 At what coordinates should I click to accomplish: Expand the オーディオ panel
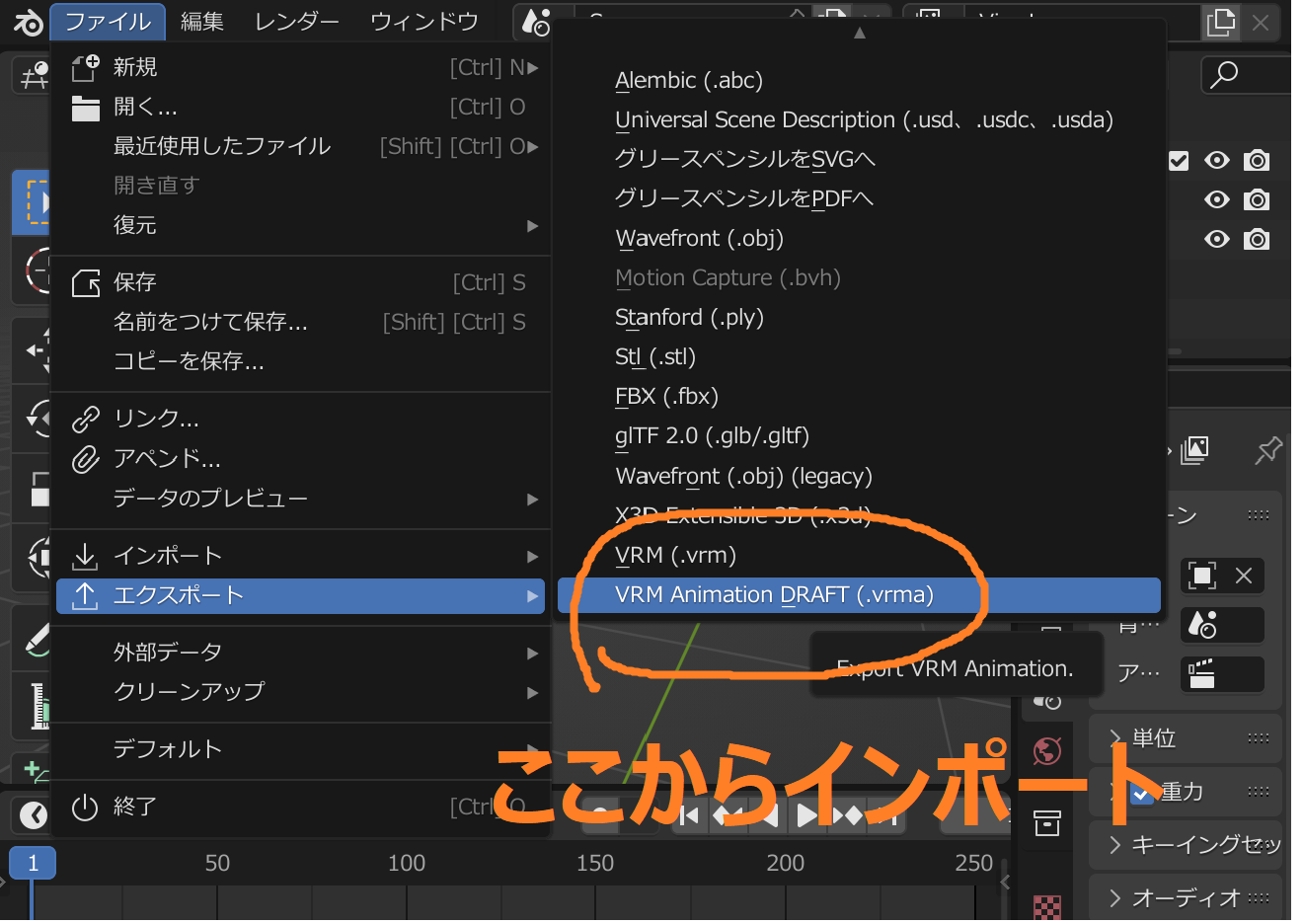(1185, 897)
